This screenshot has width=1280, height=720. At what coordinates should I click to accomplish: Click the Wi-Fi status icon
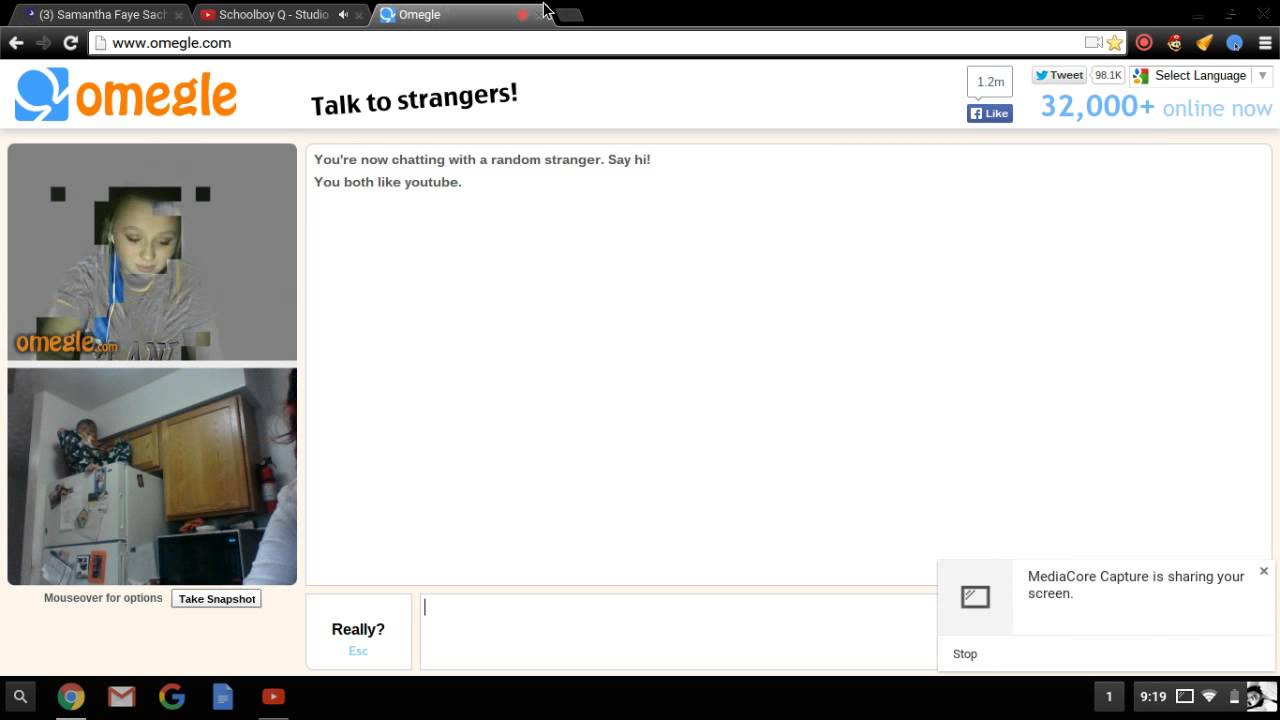pyautogui.click(x=1209, y=697)
